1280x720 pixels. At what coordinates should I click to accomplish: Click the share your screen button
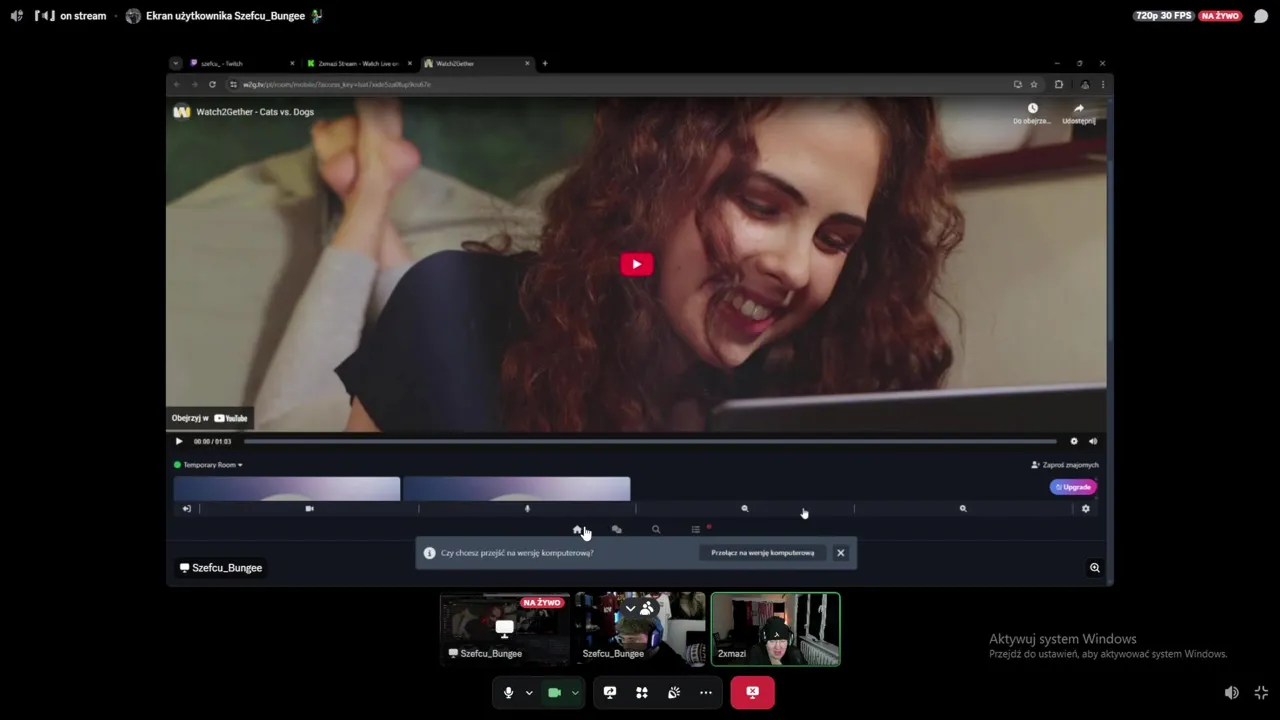(610, 692)
